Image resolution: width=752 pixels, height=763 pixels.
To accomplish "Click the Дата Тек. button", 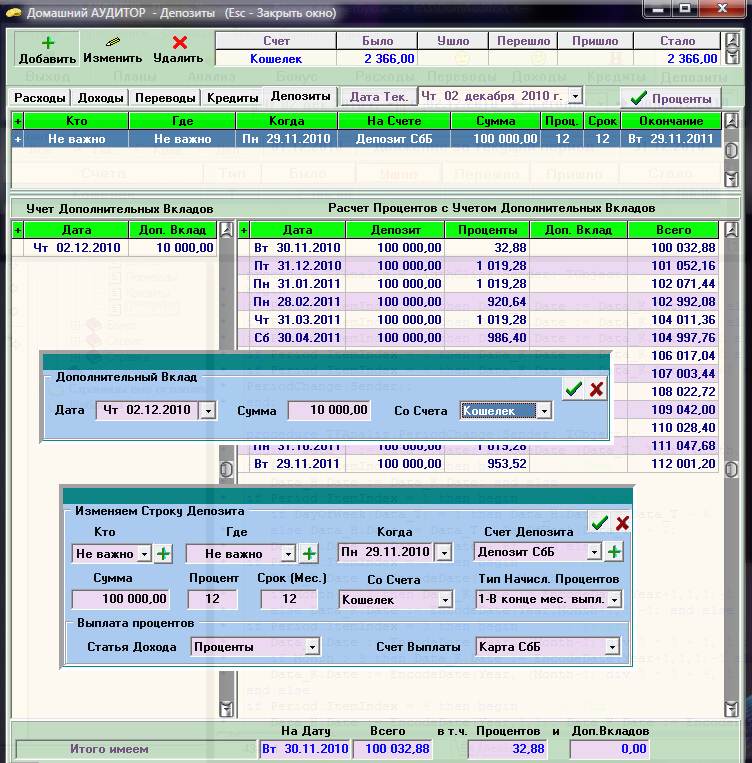I will coord(378,97).
